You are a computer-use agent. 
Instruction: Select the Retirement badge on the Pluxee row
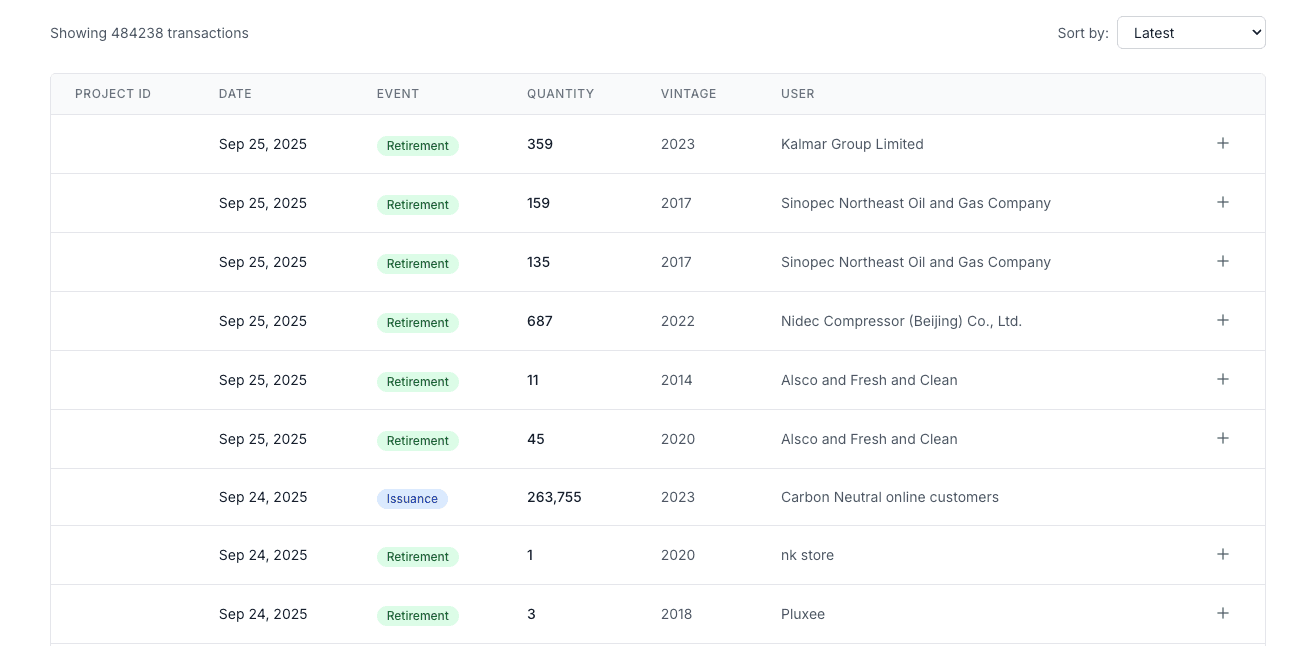coord(417,615)
